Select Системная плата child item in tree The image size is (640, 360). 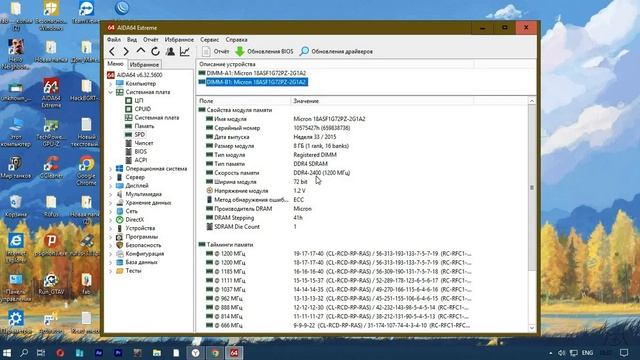point(152,118)
